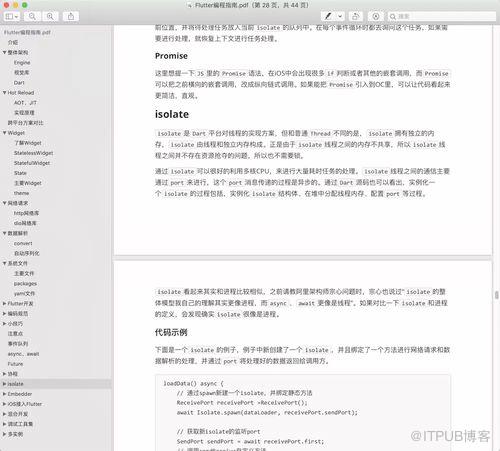Open the sidebar view options menu

(12, 16)
